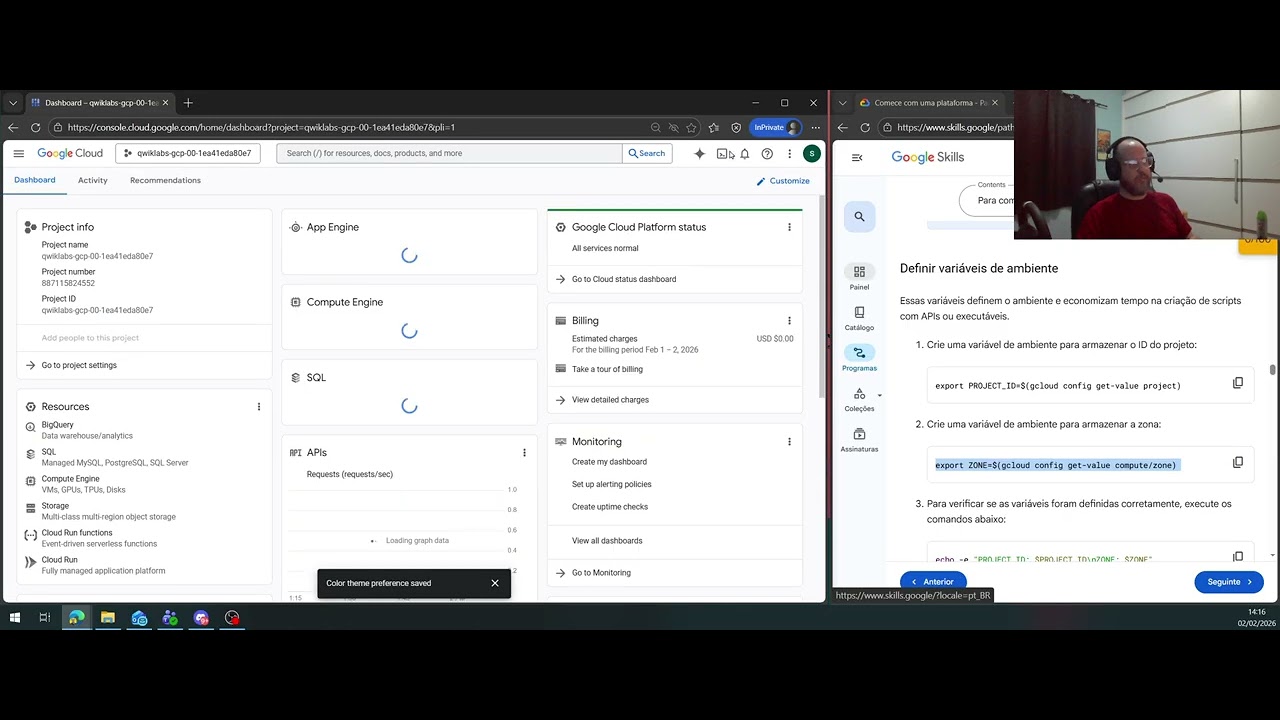1280x720 pixels.
Task: Click the Gemini sparkle icon in Cloud console
Action: [x=700, y=154]
